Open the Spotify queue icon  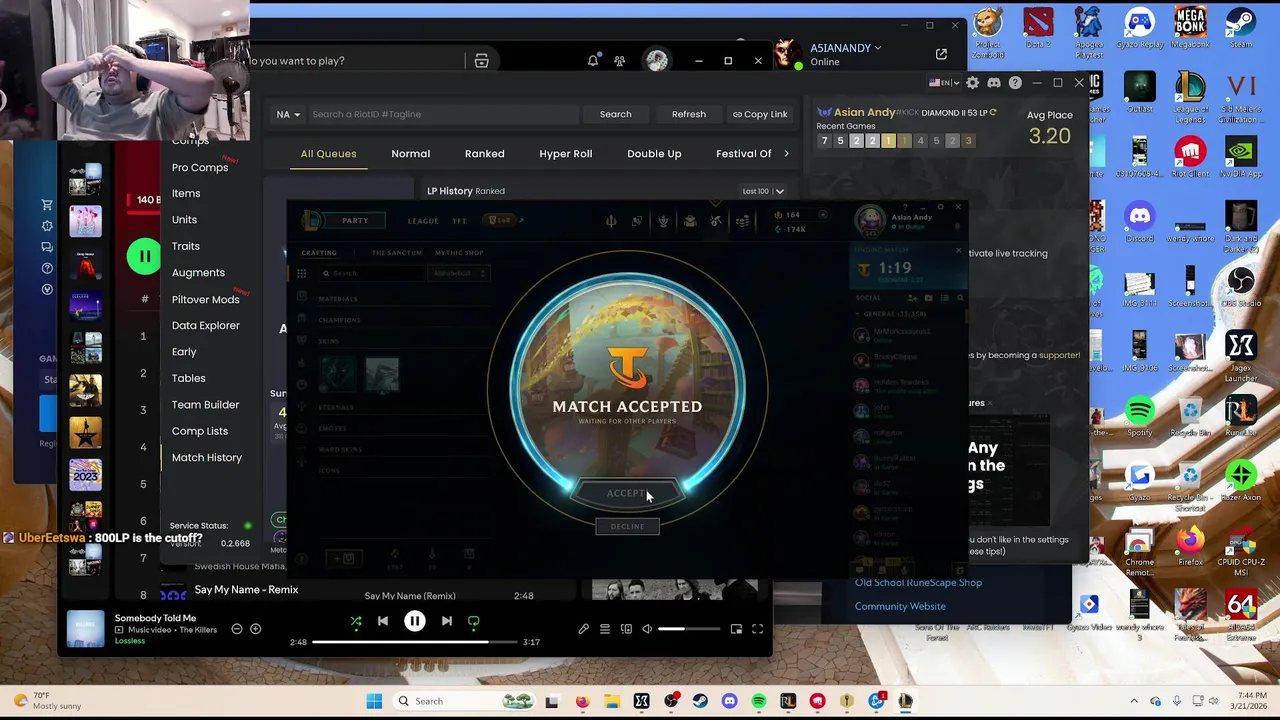coord(605,629)
